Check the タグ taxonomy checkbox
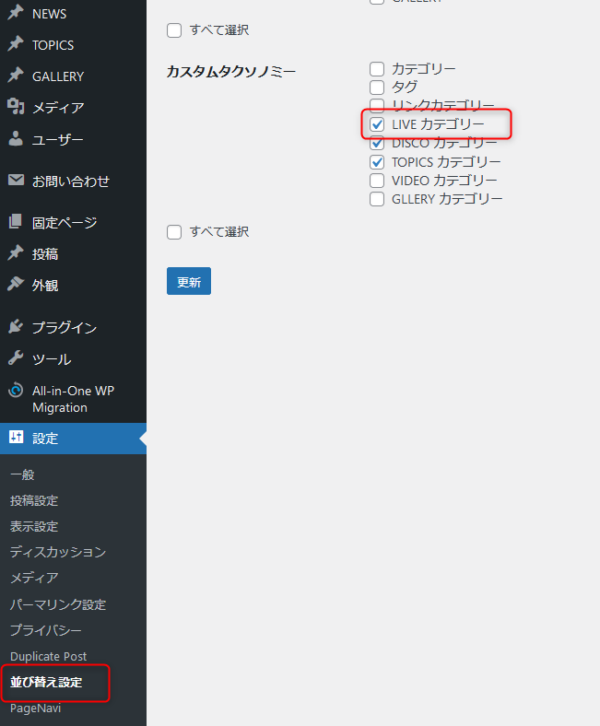Screen dimensions: 600x726 (377, 87)
